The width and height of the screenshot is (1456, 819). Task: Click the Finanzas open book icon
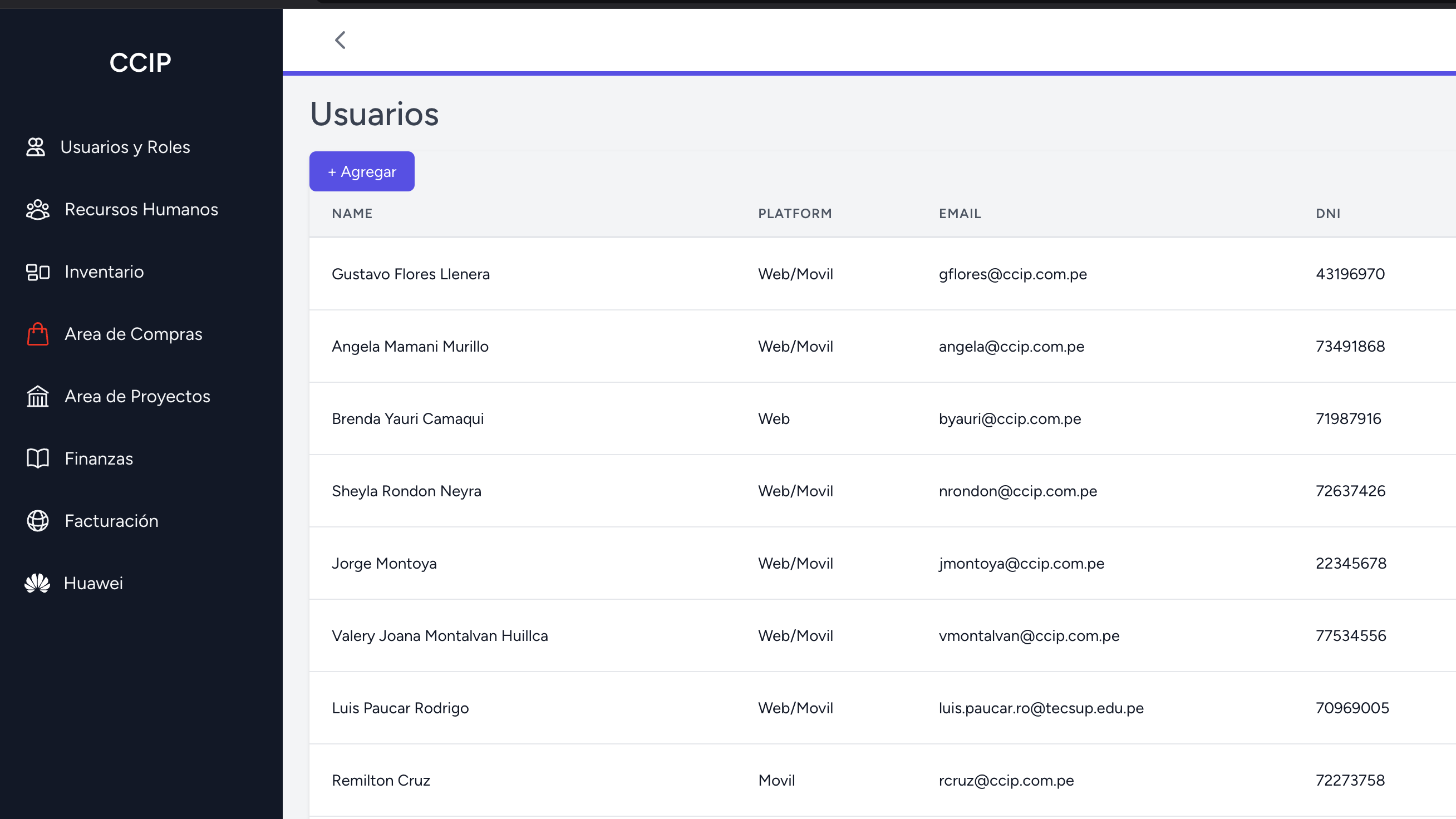[37, 458]
